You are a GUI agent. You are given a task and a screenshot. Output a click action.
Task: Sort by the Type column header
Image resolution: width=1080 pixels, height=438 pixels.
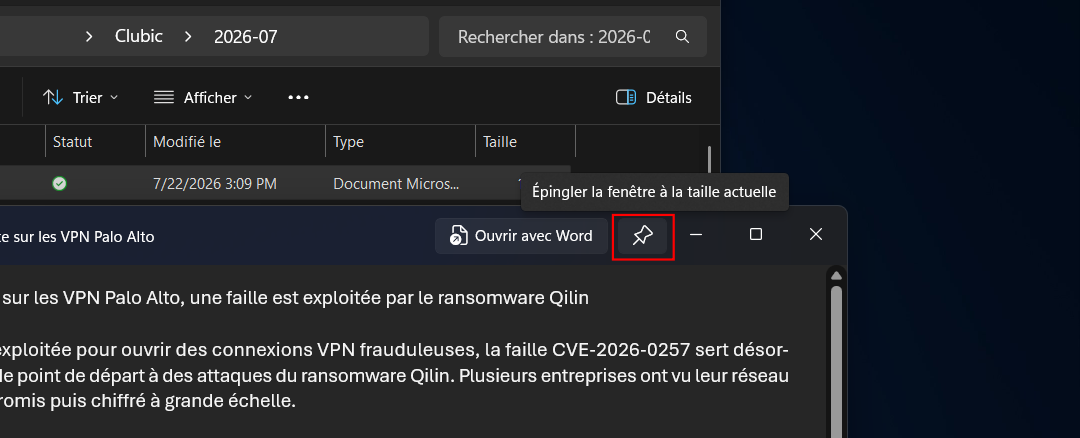pos(400,142)
